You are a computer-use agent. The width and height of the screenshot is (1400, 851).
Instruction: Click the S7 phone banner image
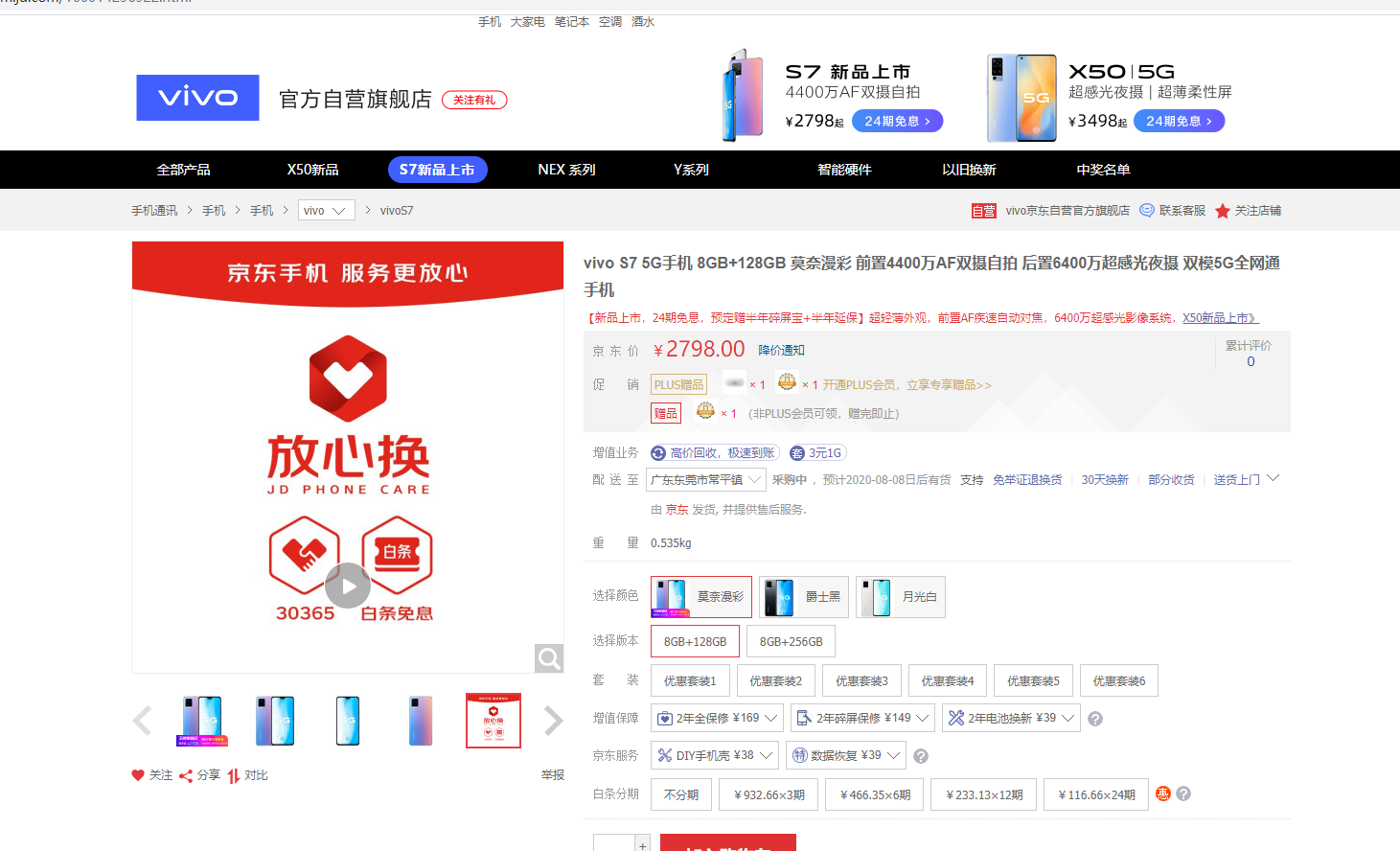[744, 96]
